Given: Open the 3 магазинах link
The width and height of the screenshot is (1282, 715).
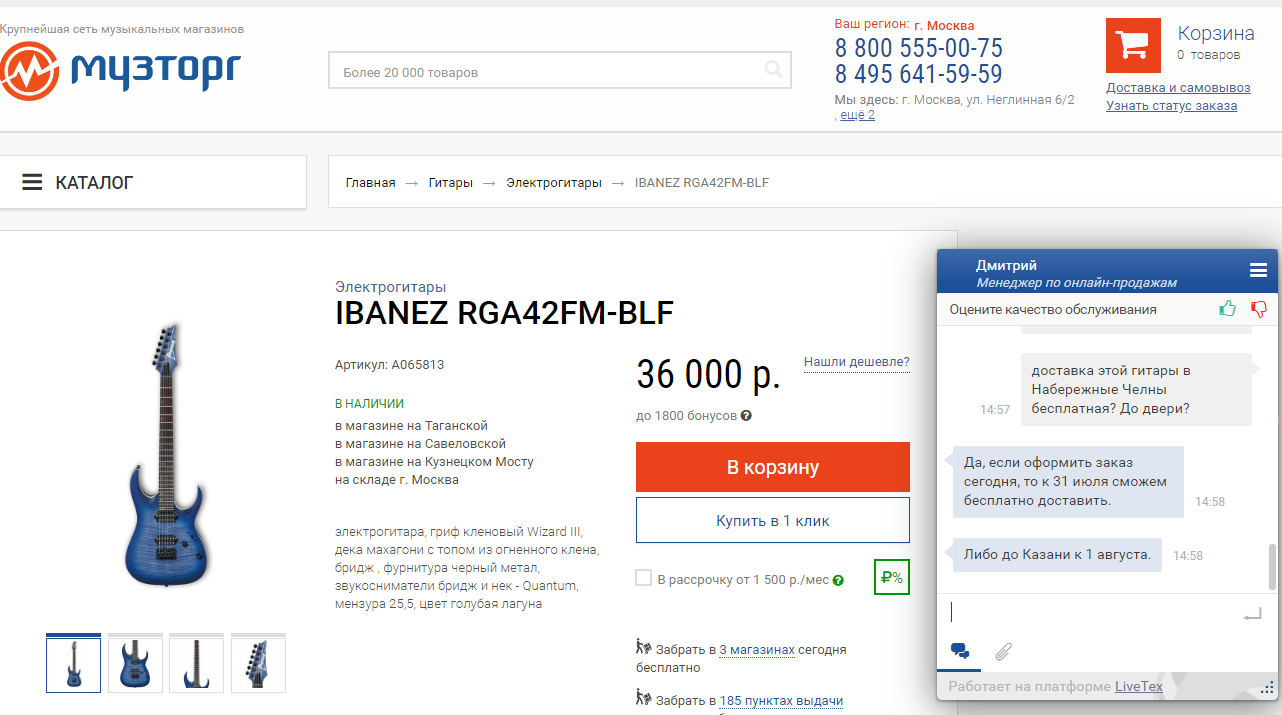Looking at the screenshot, I should (757, 650).
